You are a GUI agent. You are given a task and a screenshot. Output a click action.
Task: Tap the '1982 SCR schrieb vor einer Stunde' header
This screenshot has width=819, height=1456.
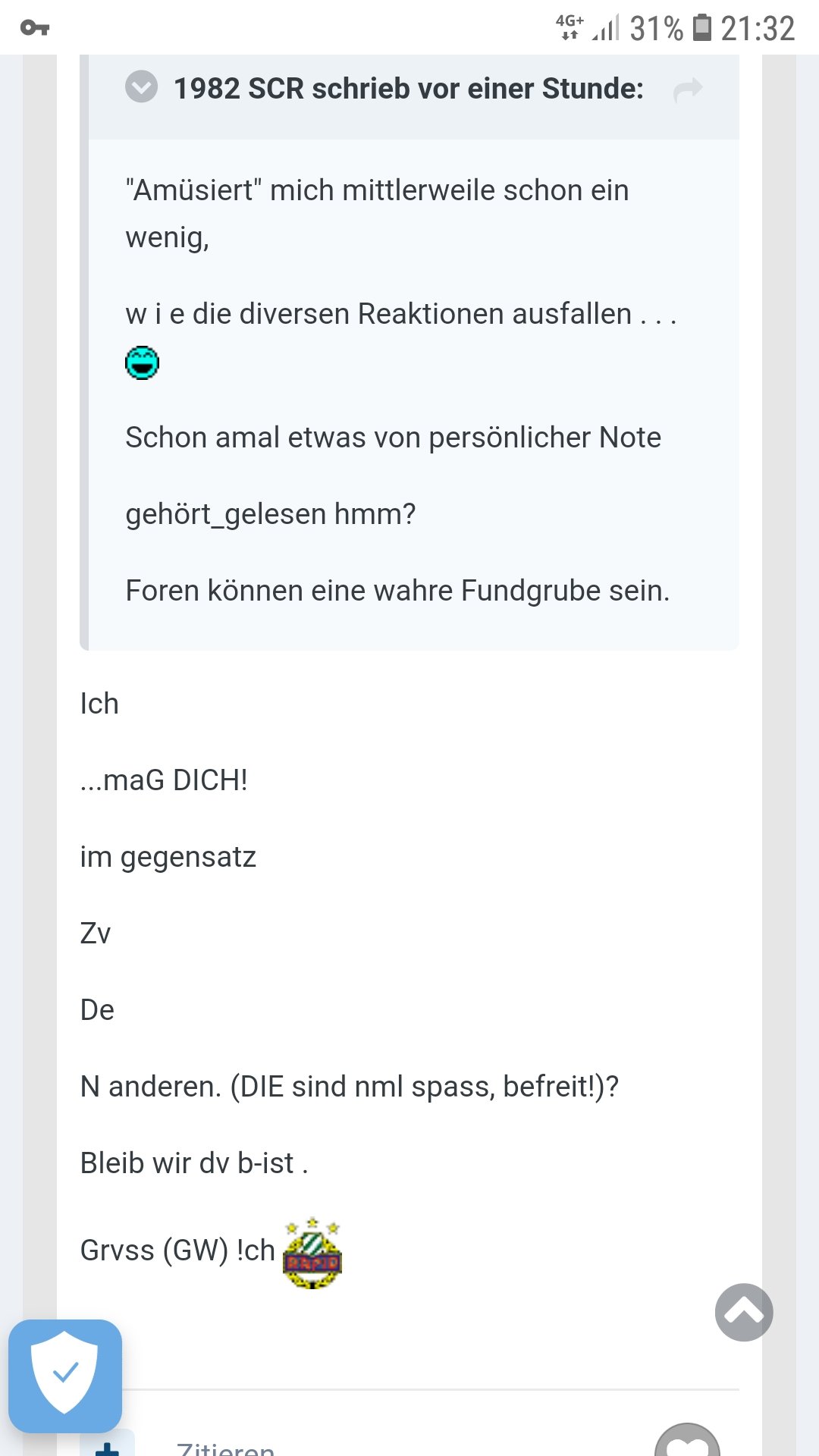coord(409,89)
